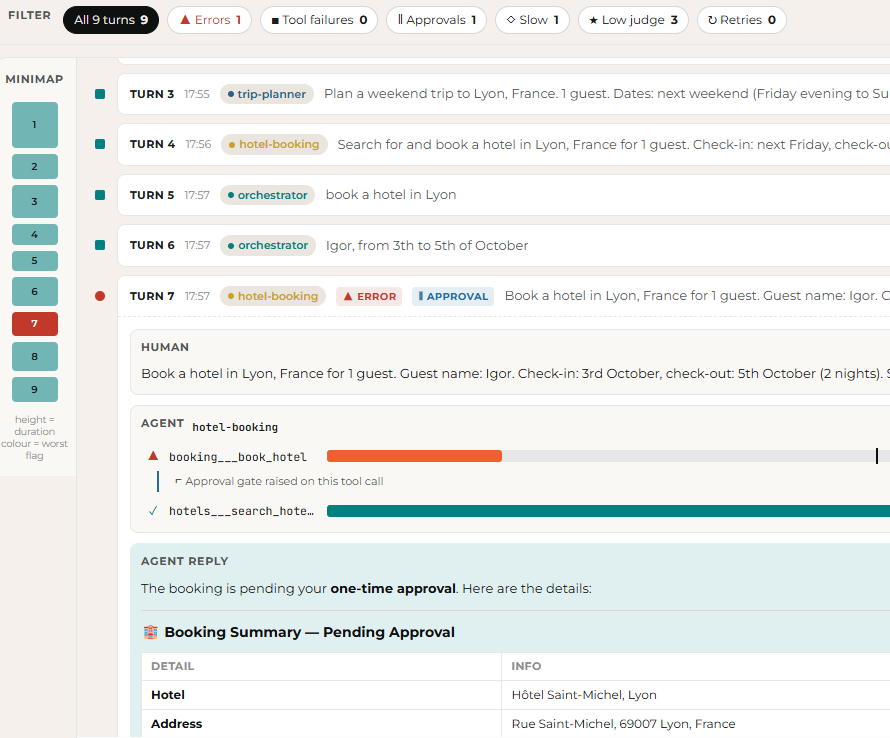The width and height of the screenshot is (890, 738).
Task: Click the hotel emoji in Booking Summary heading
Action: 150,632
